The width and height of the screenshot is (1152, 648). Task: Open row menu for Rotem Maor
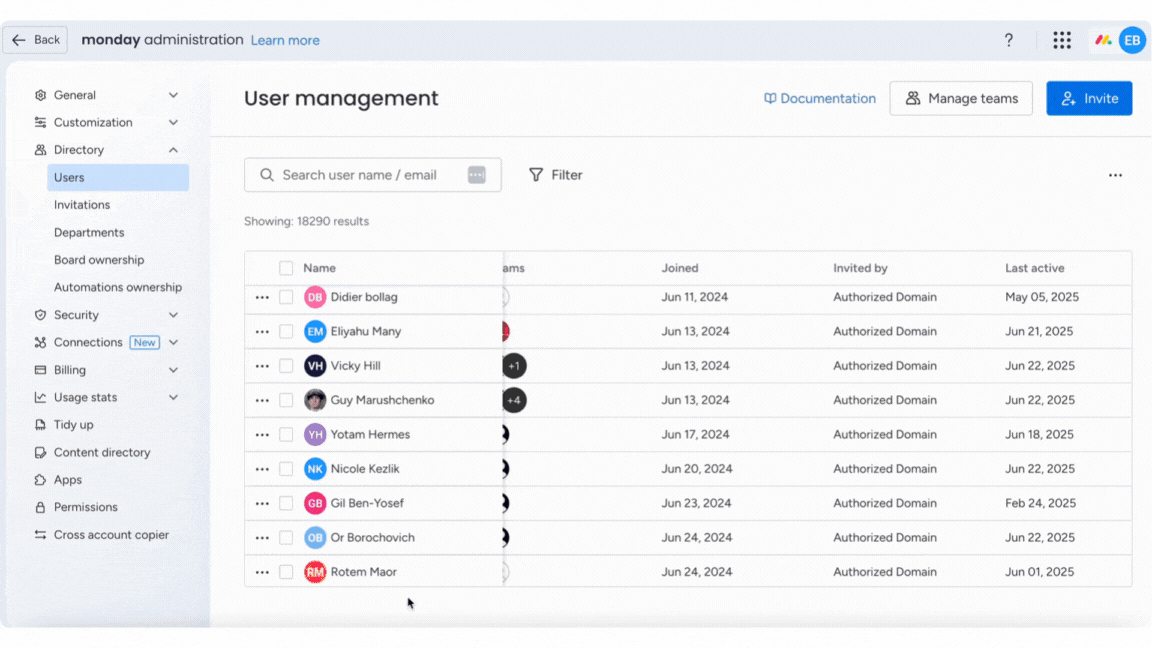tap(262, 572)
